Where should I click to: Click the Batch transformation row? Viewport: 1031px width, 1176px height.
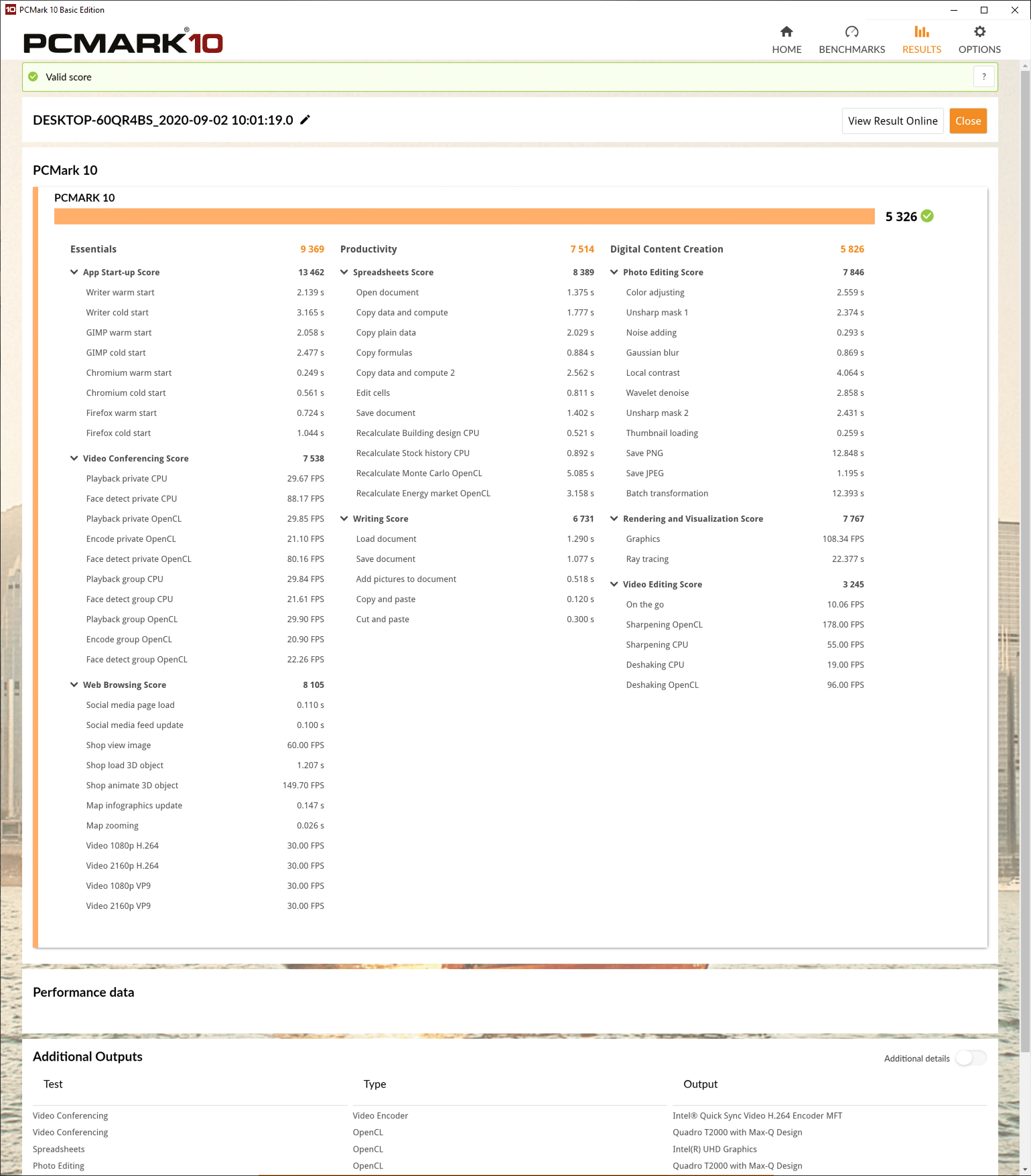745,493
